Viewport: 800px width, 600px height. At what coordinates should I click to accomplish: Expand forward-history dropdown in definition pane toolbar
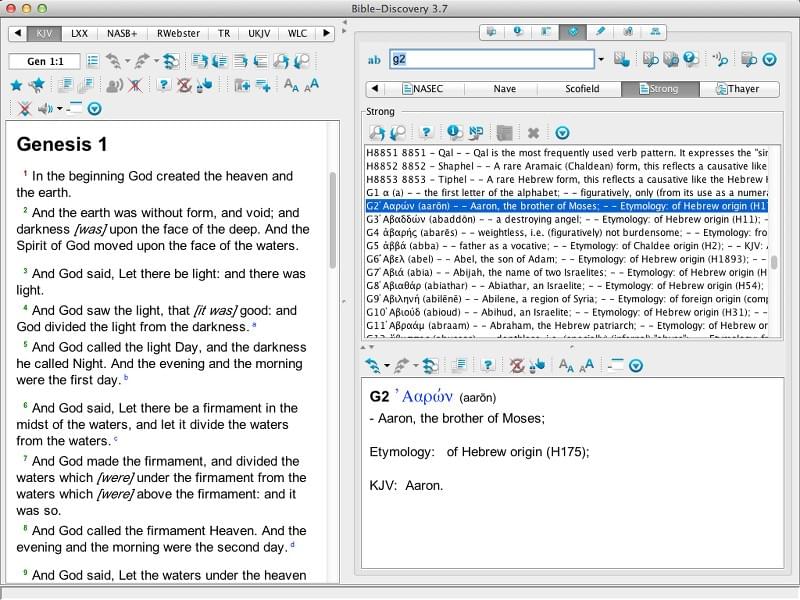tap(415, 365)
